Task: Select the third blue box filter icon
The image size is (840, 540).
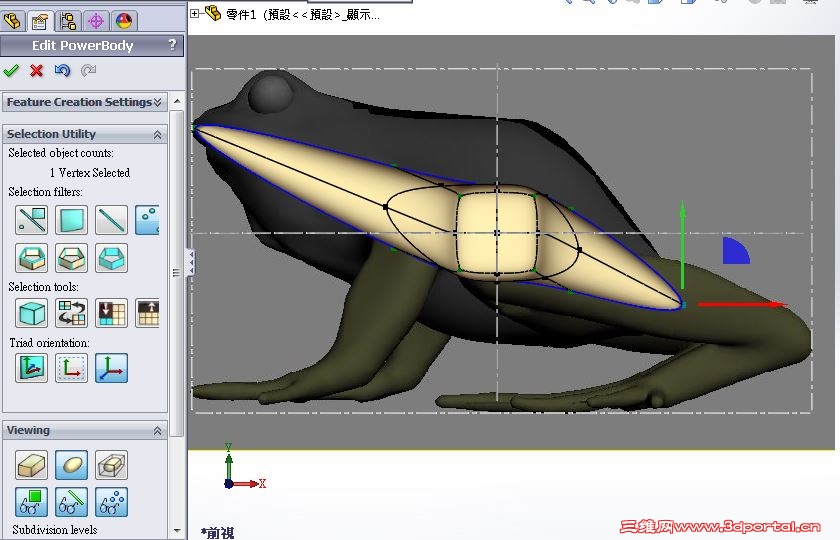Action: click(x=111, y=258)
